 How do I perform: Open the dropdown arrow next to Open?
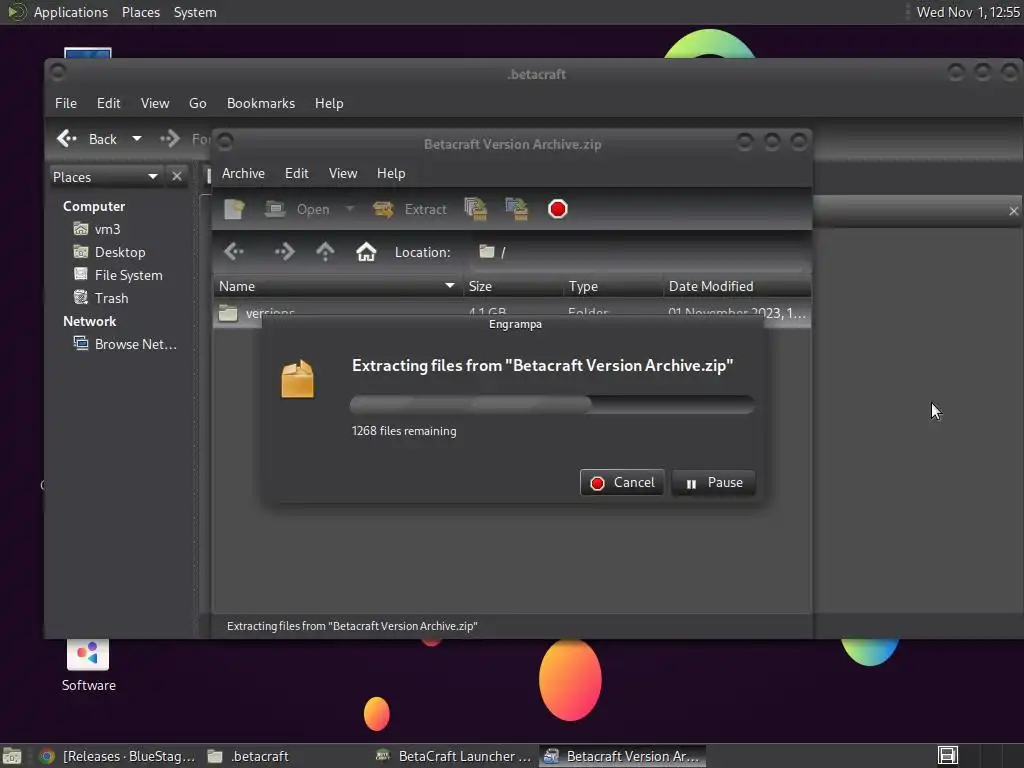(x=350, y=209)
